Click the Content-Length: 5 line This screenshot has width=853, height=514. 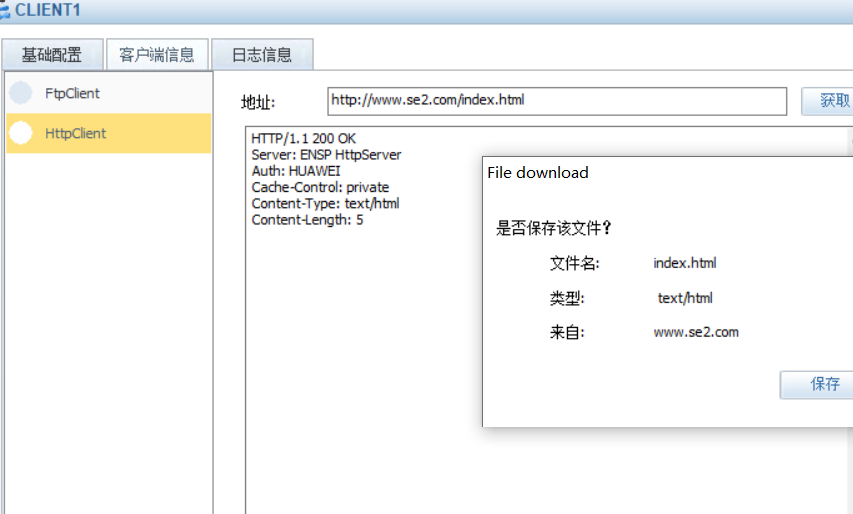pos(307,220)
